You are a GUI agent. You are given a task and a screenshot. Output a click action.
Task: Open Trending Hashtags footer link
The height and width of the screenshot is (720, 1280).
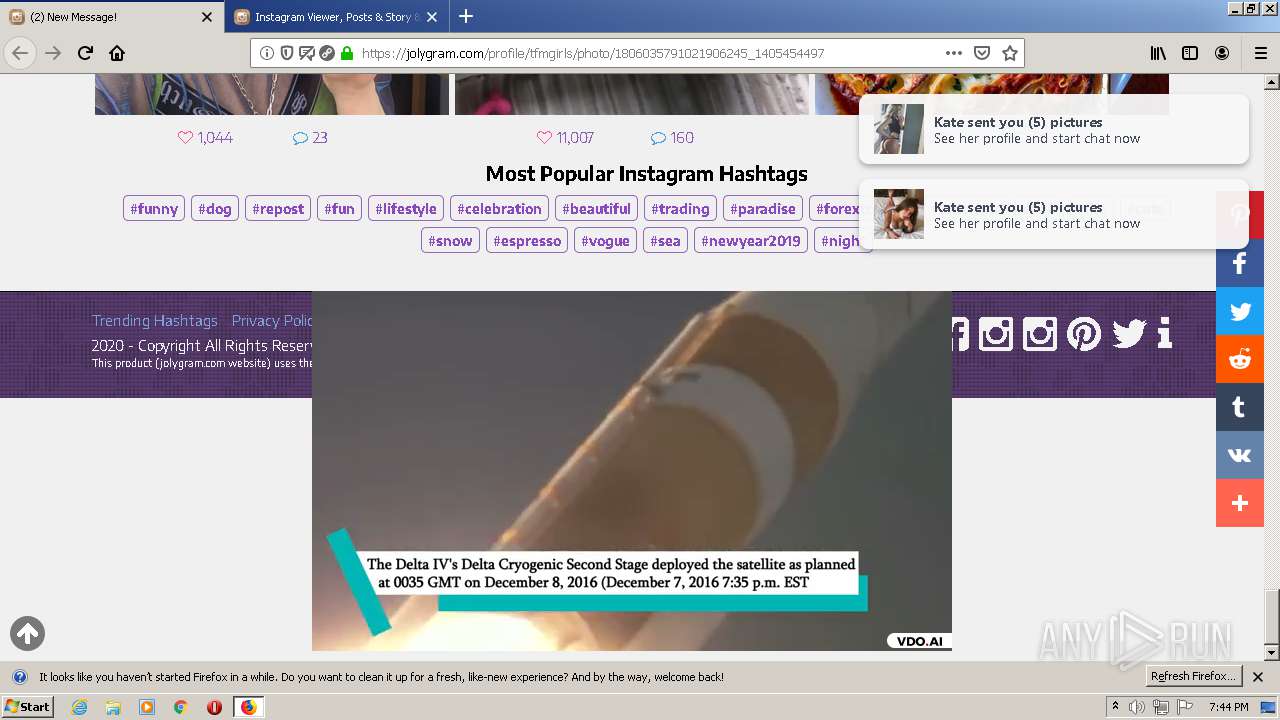click(x=154, y=320)
